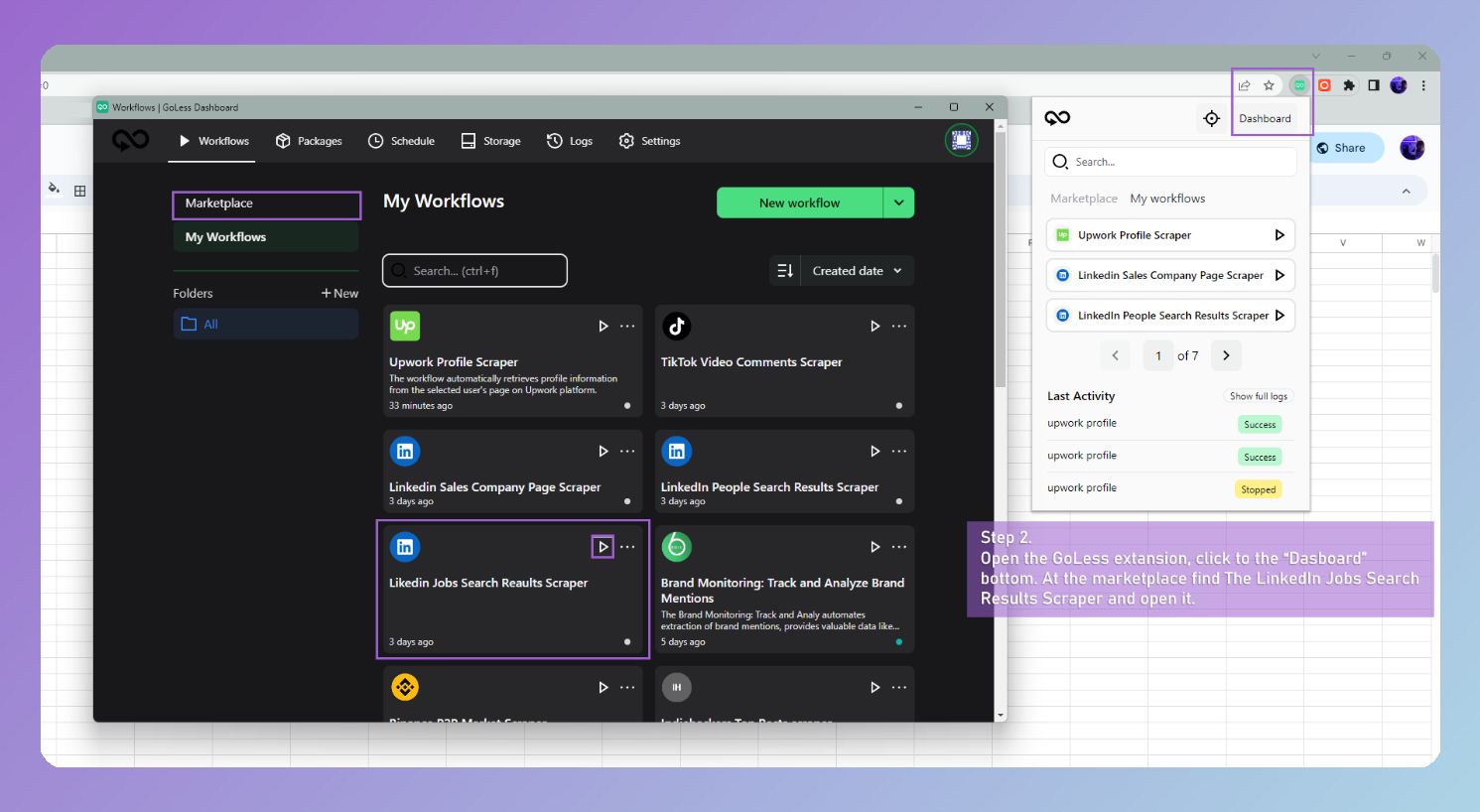1480x812 pixels.
Task: Toggle the Chrome side panel icon
Action: (x=1374, y=85)
